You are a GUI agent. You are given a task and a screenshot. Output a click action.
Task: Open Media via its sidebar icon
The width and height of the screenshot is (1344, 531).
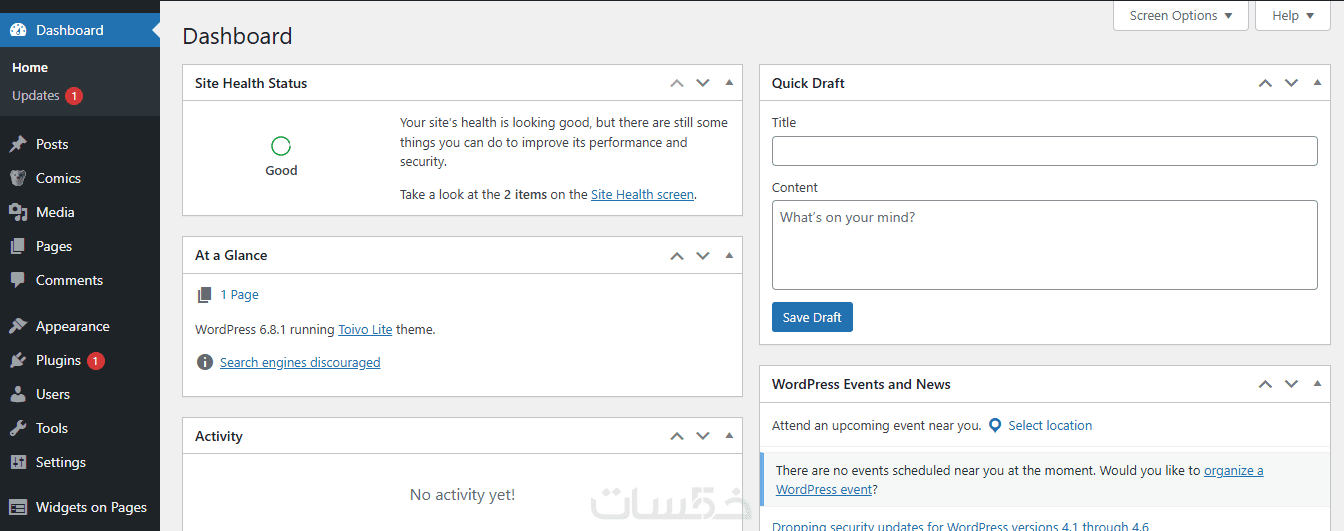(18, 212)
